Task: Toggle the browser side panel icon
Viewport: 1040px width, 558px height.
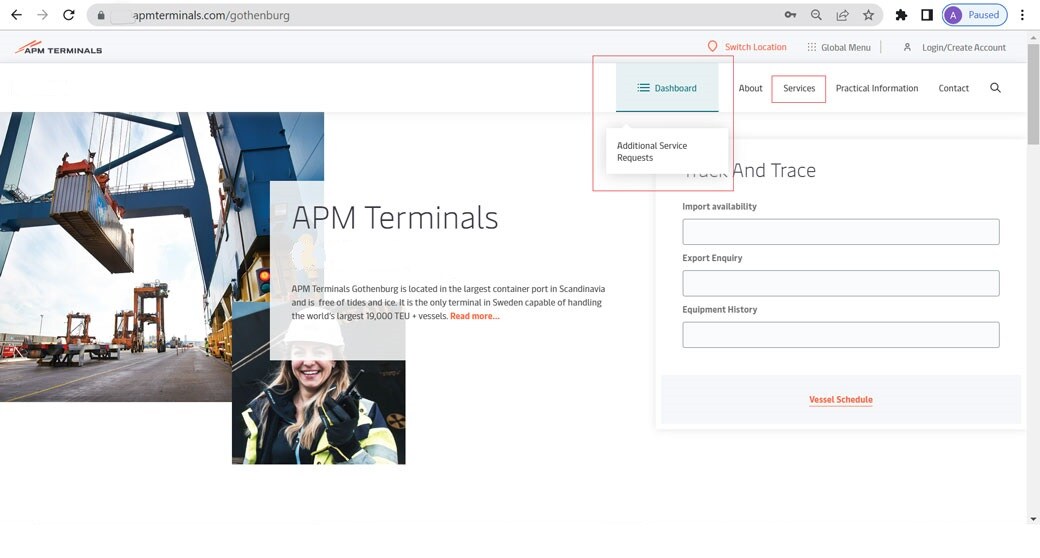Action: [x=927, y=15]
